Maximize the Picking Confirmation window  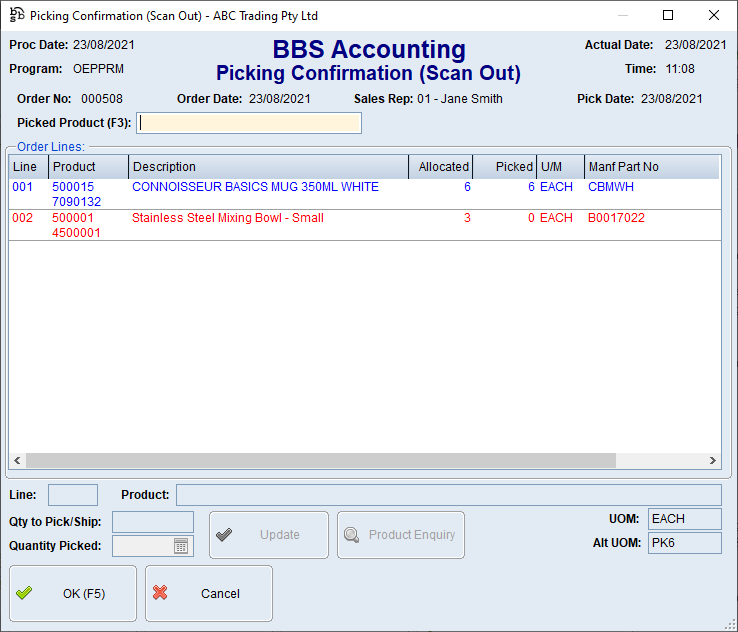click(668, 15)
